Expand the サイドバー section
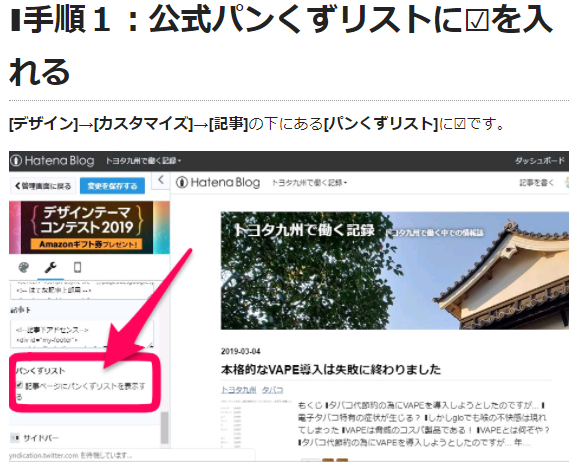Image resolution: width=577 pixels, height=465 pixels. coord(35,438)
